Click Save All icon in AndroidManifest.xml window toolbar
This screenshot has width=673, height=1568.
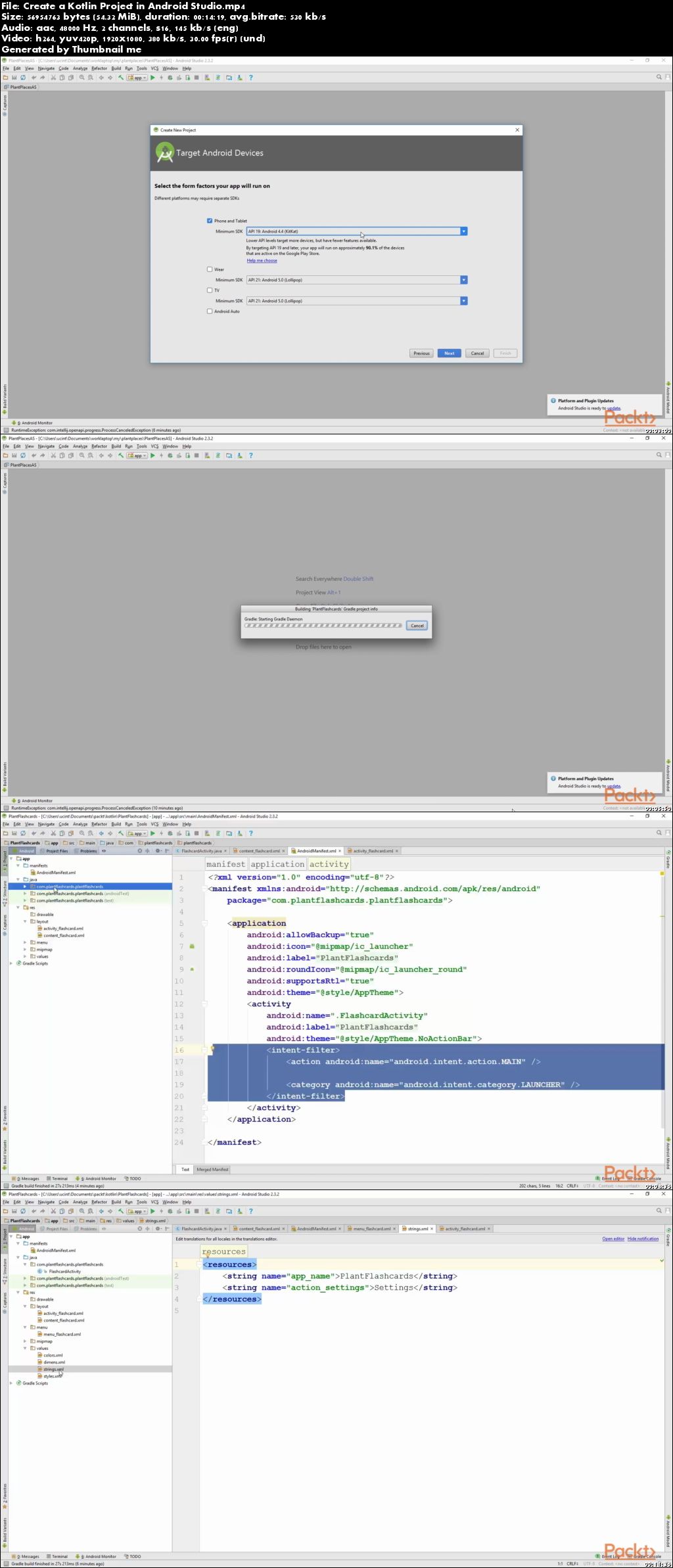[x=14, y=833]
